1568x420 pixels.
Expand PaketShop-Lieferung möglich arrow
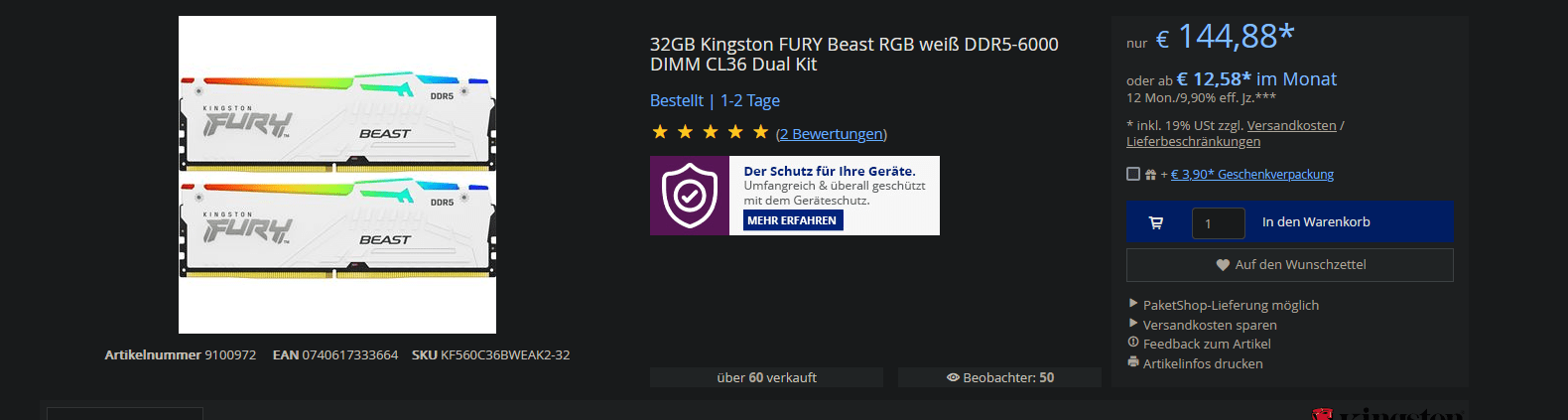click(x=1133, y=304)
